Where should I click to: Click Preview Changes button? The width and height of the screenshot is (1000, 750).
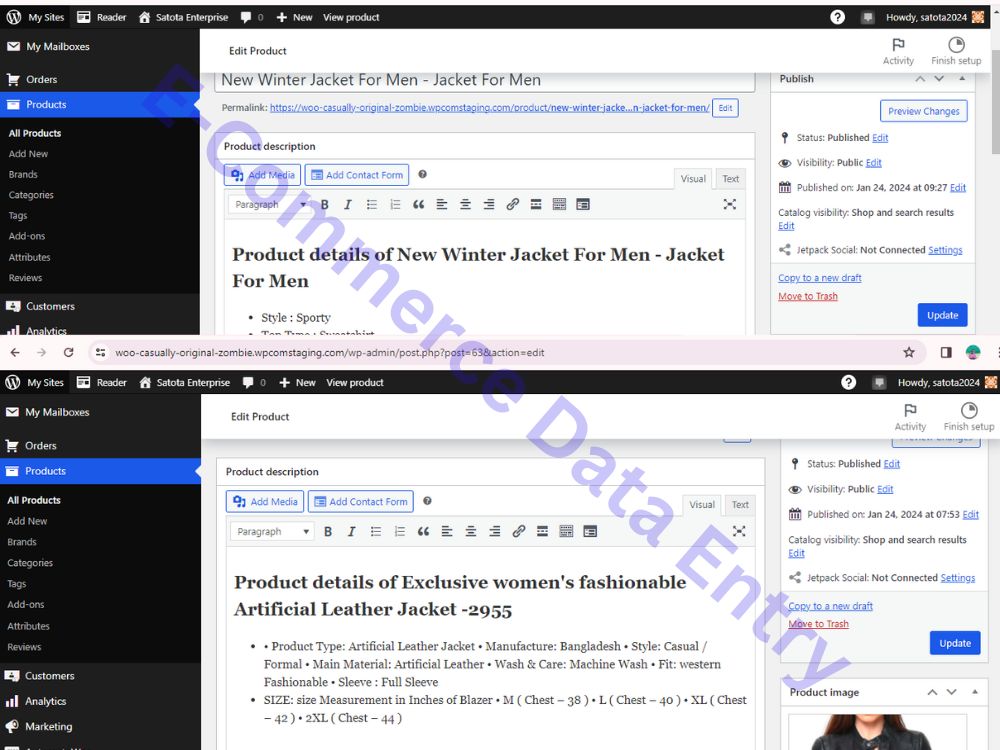(923, 111)
